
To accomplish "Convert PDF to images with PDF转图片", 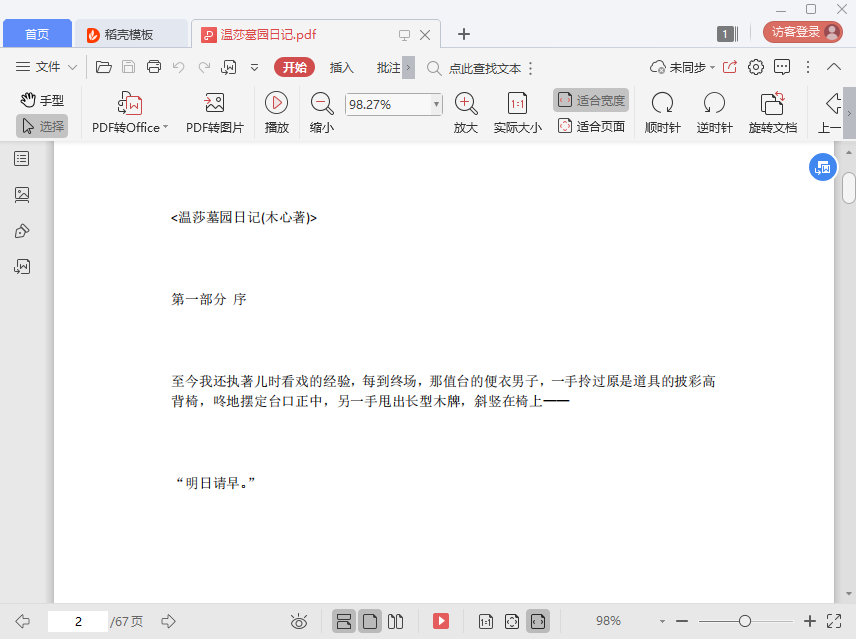I will [215, 114].
